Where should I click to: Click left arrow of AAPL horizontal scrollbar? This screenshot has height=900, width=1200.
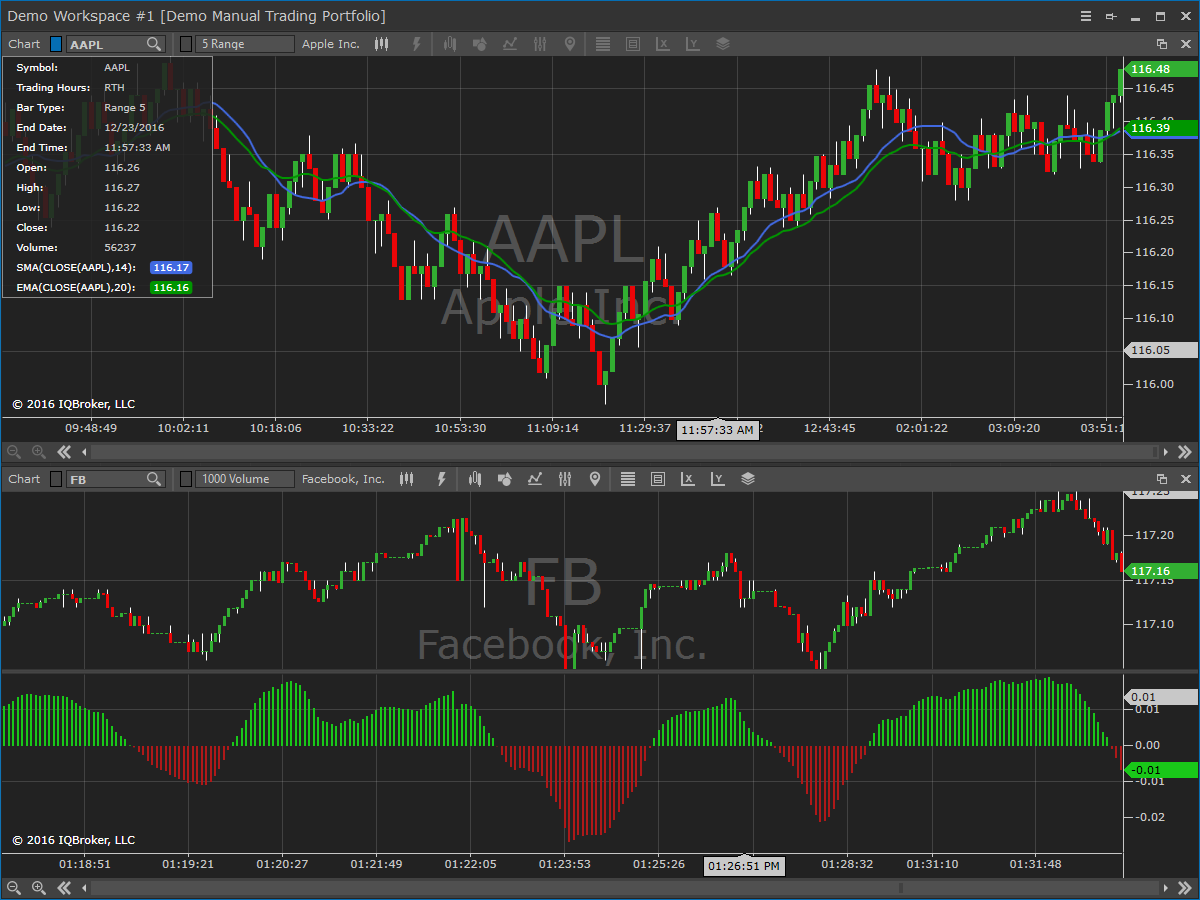pos(83,452)
